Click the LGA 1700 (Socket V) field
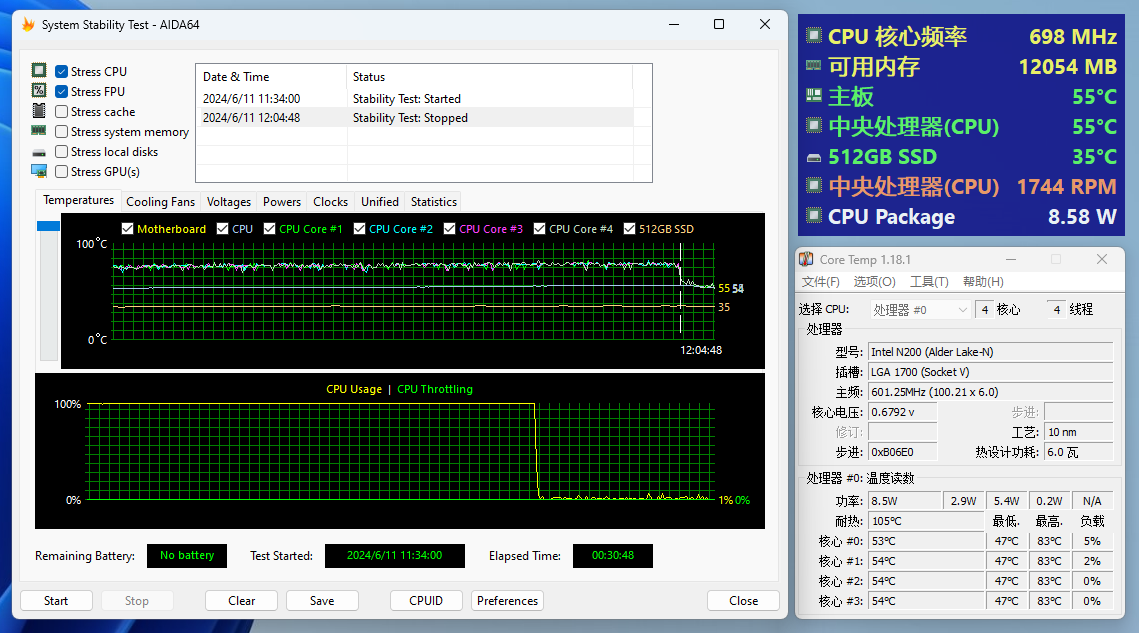Screen dimensions: 1139x633 (x=991, y=372)
